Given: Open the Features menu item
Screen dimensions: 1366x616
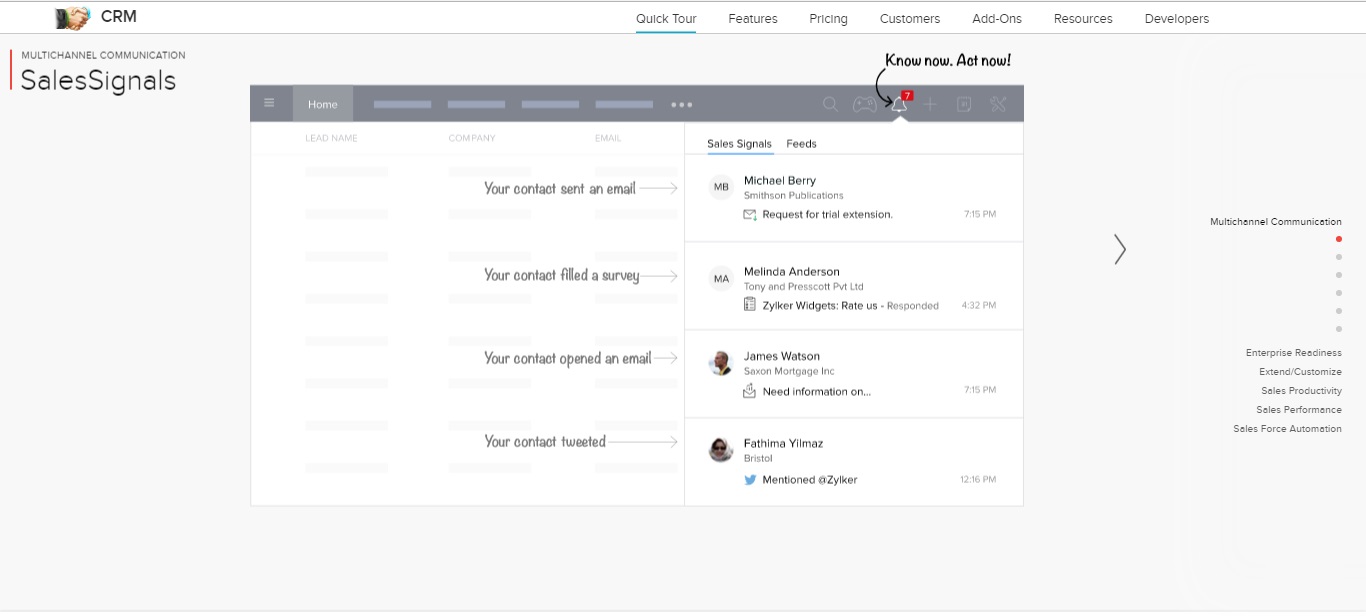Looking at the screenshot, I should click(753, 18).
